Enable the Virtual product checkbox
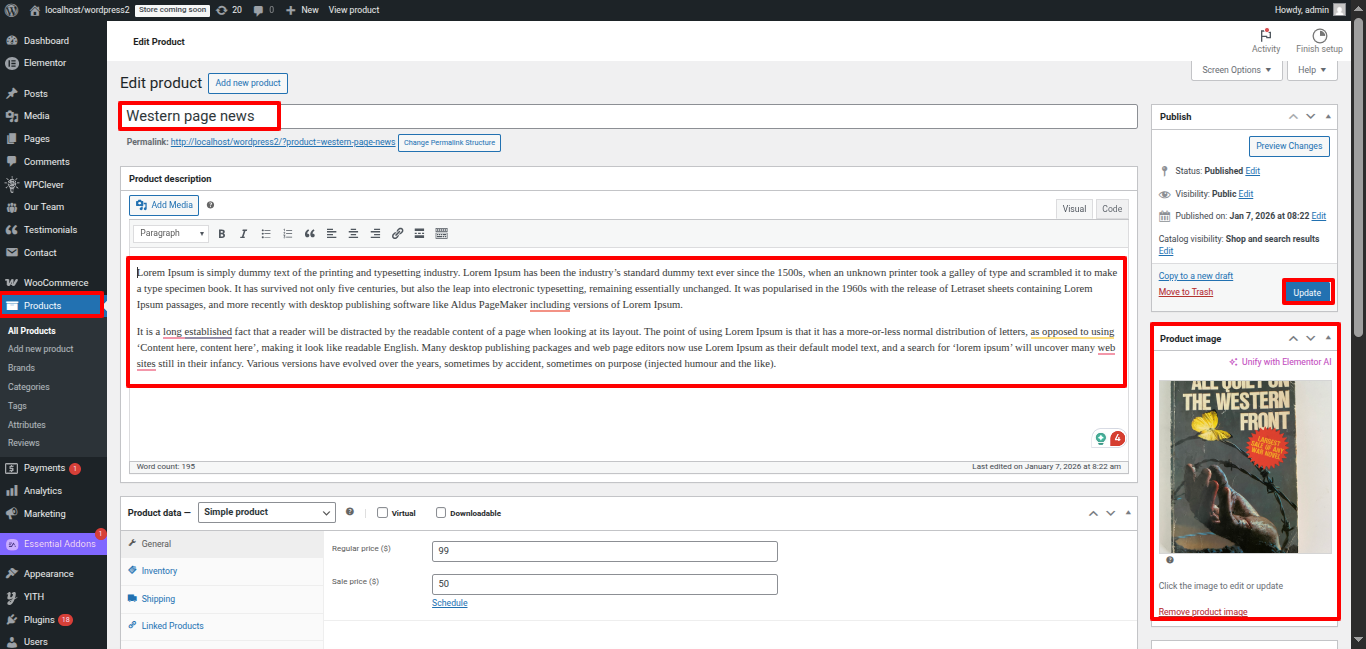This screenshot has width=1366, height=649. coord(382,513)
